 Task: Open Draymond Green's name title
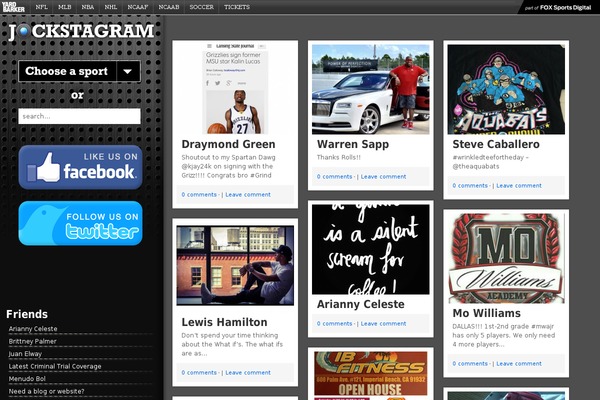point(228,144)
